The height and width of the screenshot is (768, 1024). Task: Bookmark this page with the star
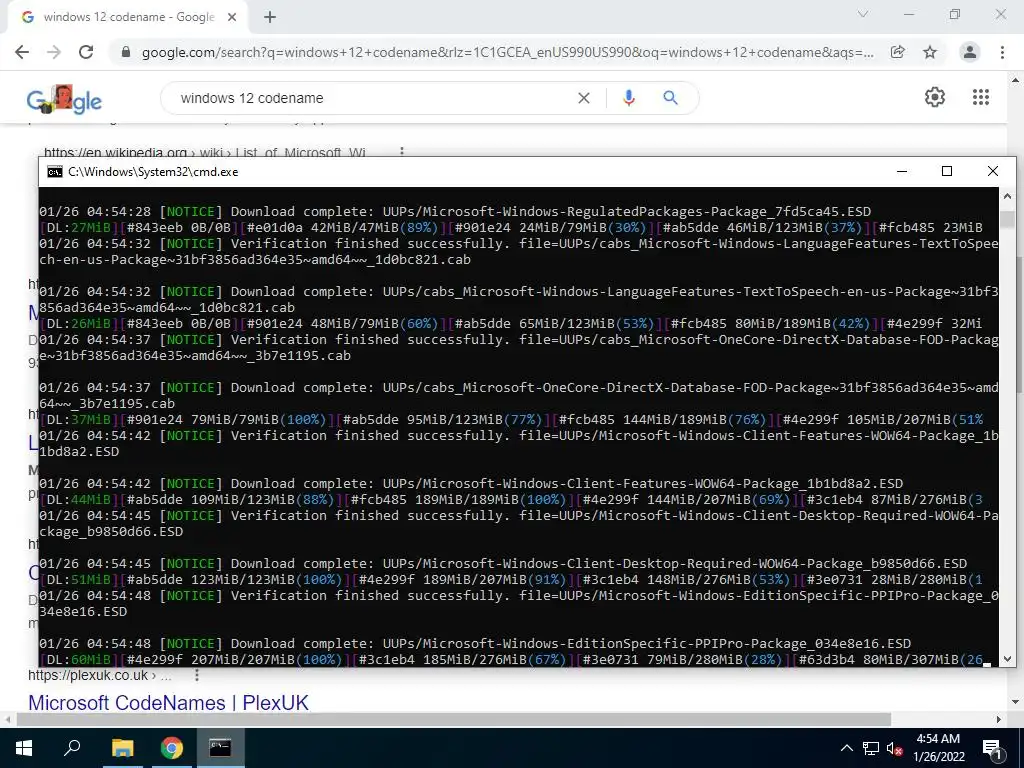pyautogui.click(x=930, y=52)
